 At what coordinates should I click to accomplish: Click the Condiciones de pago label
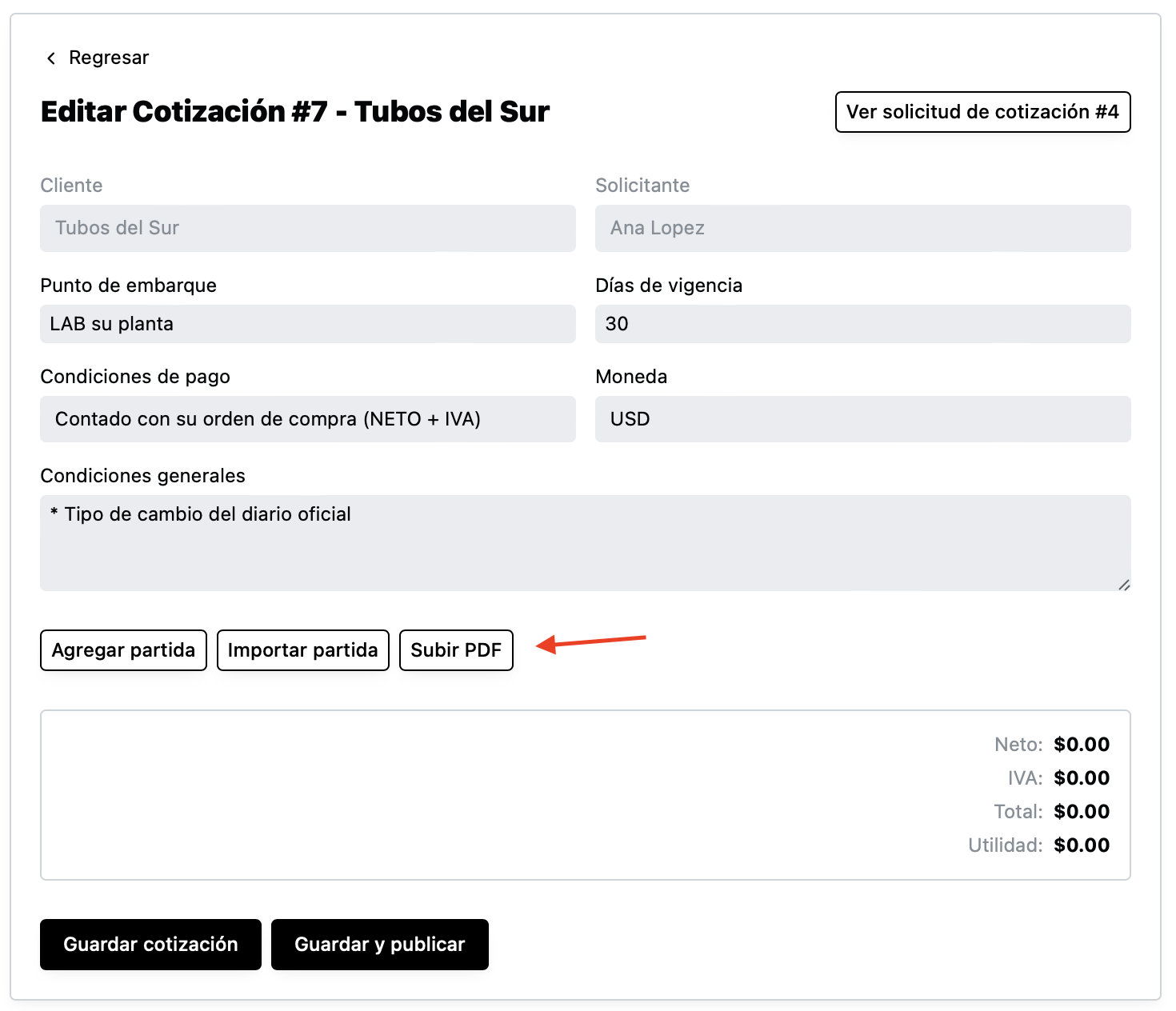(x=135, y=377)
